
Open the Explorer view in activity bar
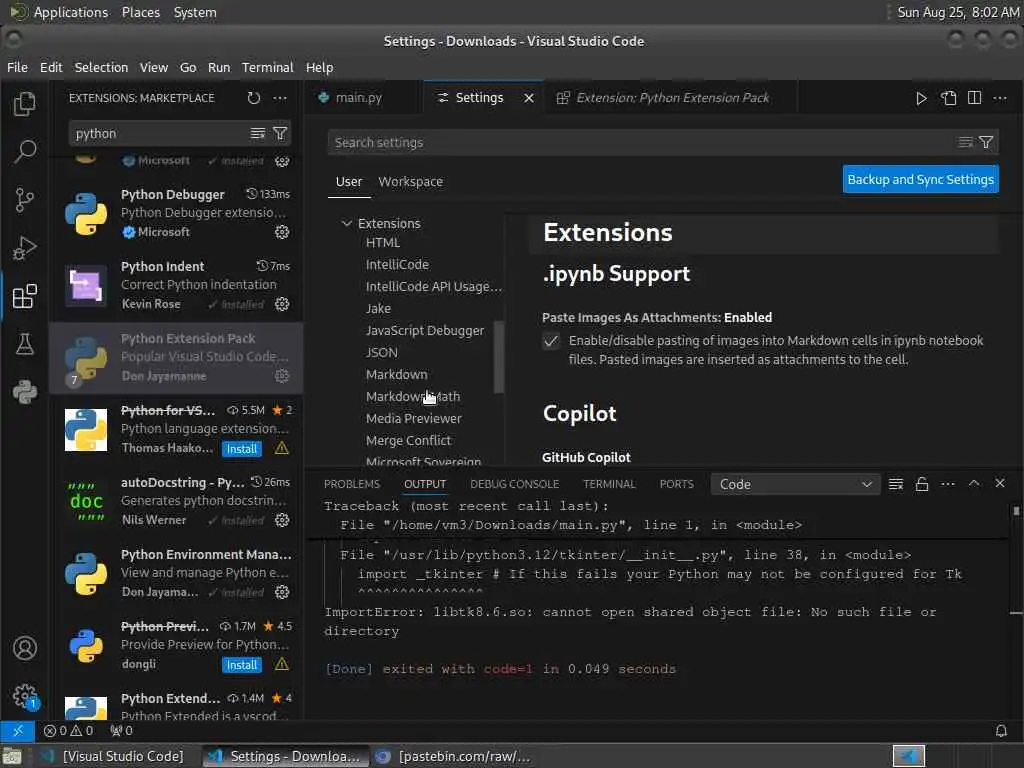click(25, 104)
